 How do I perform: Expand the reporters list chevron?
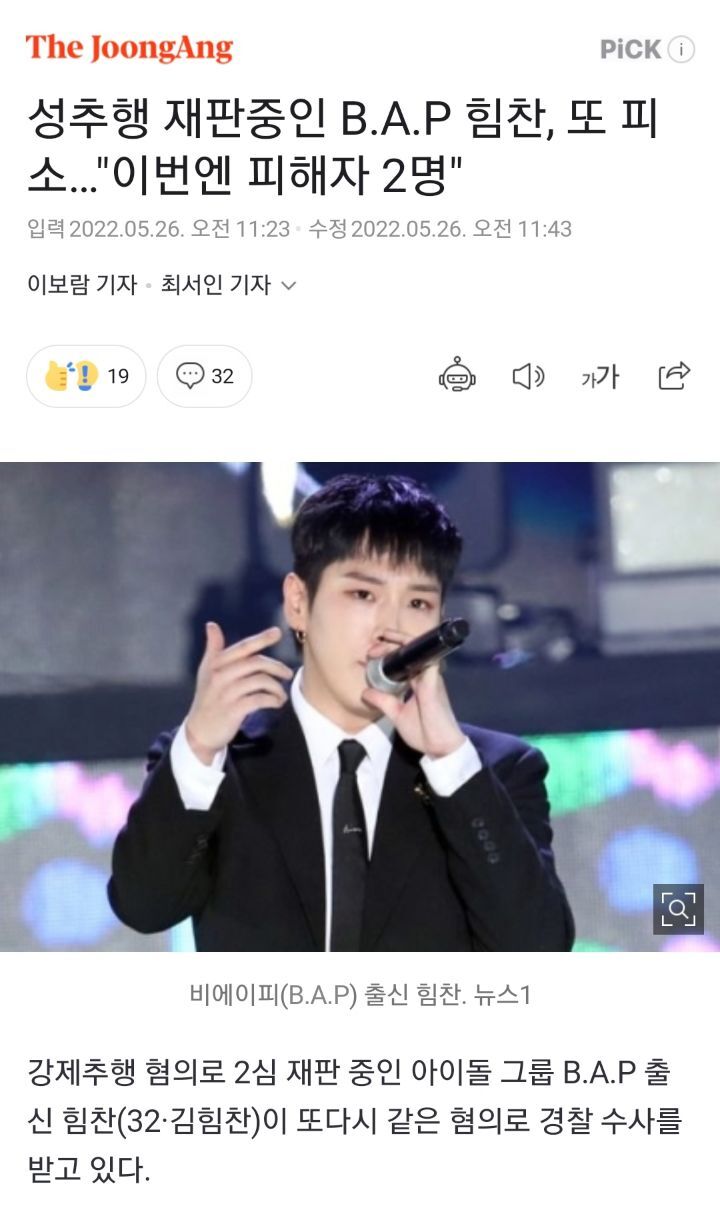[289, 286]
